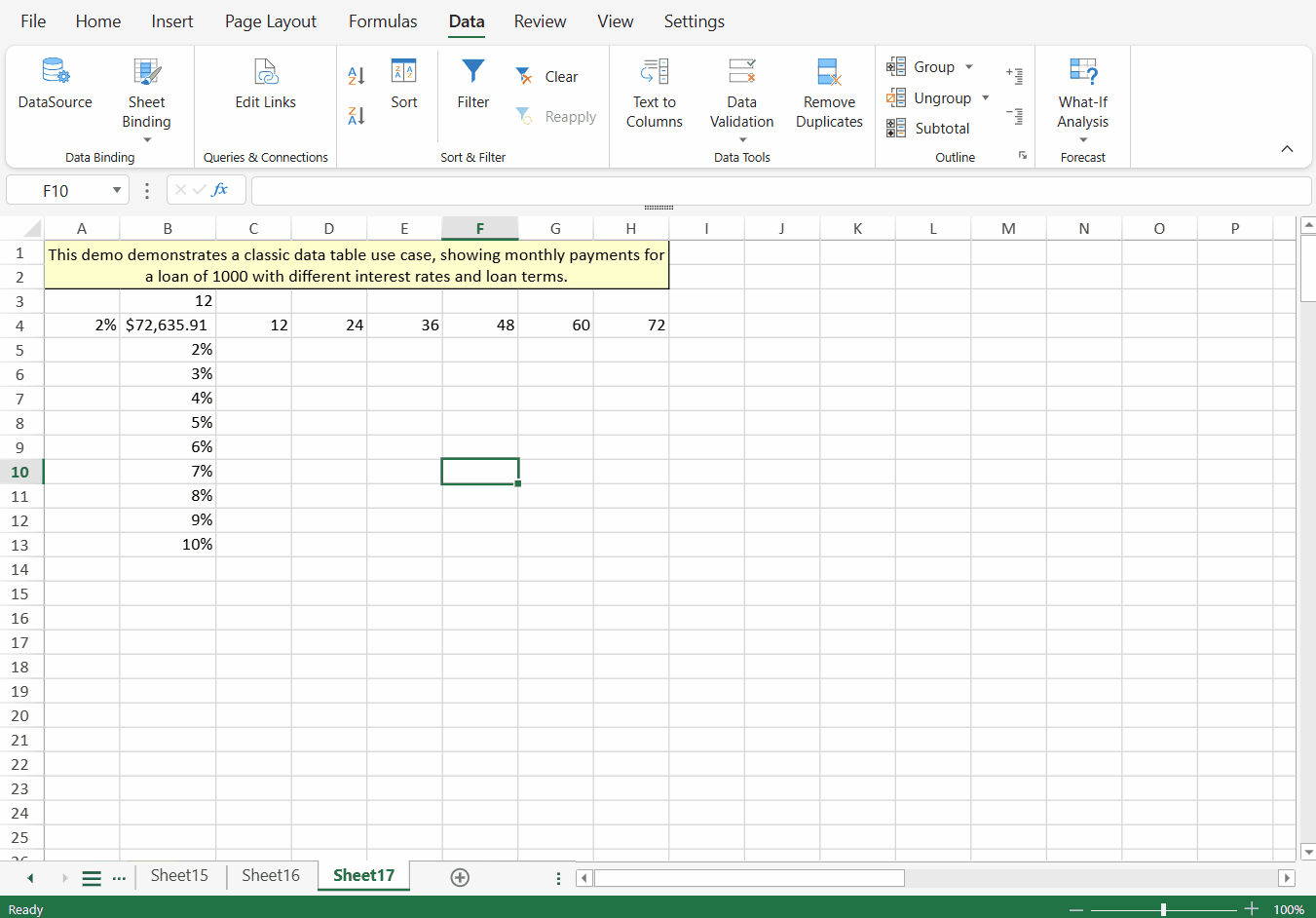
Task: Zoom out with the minus button
Action: (1076, 909)
